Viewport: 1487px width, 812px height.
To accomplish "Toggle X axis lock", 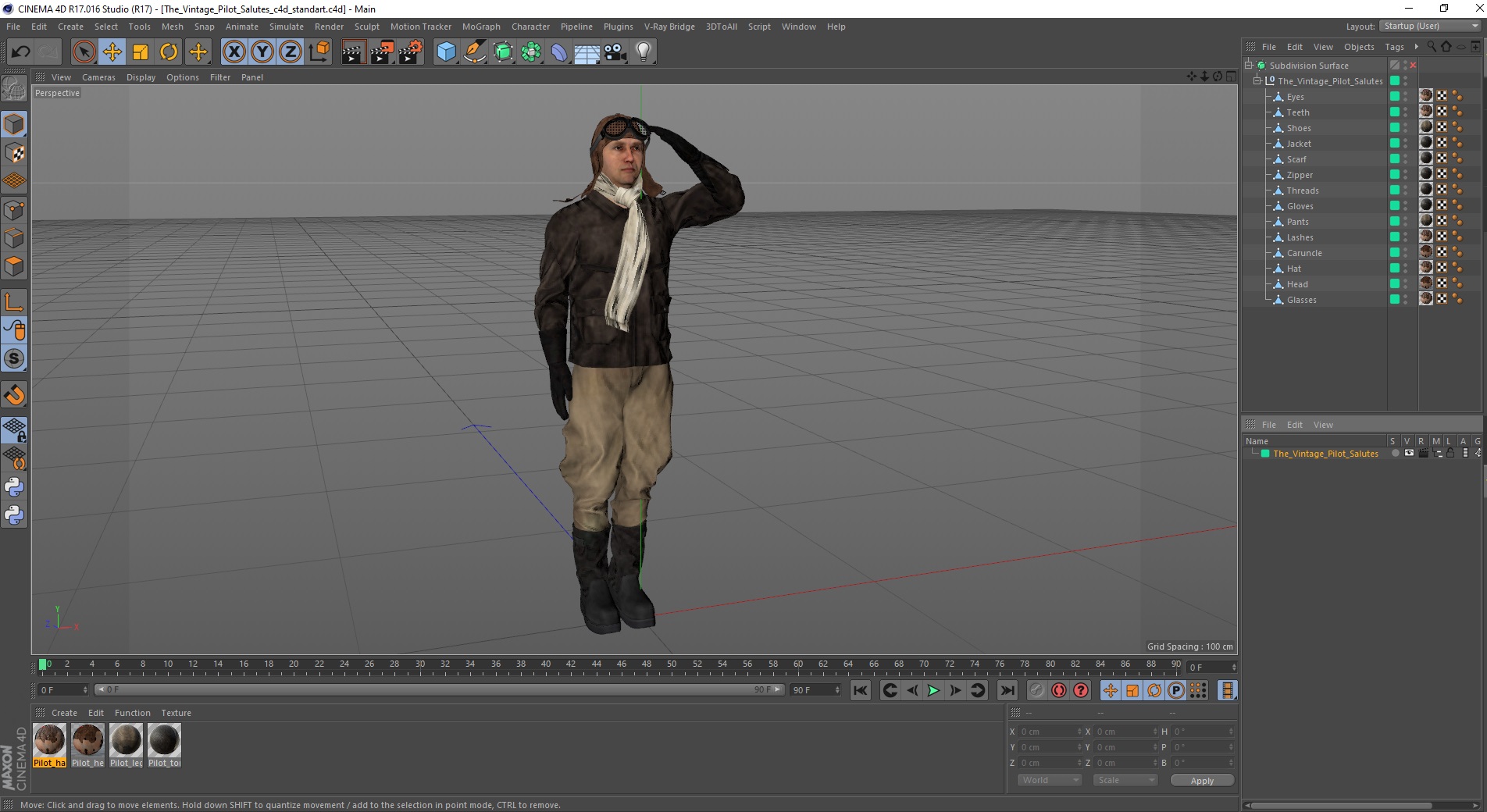I will tap(234, 52).
